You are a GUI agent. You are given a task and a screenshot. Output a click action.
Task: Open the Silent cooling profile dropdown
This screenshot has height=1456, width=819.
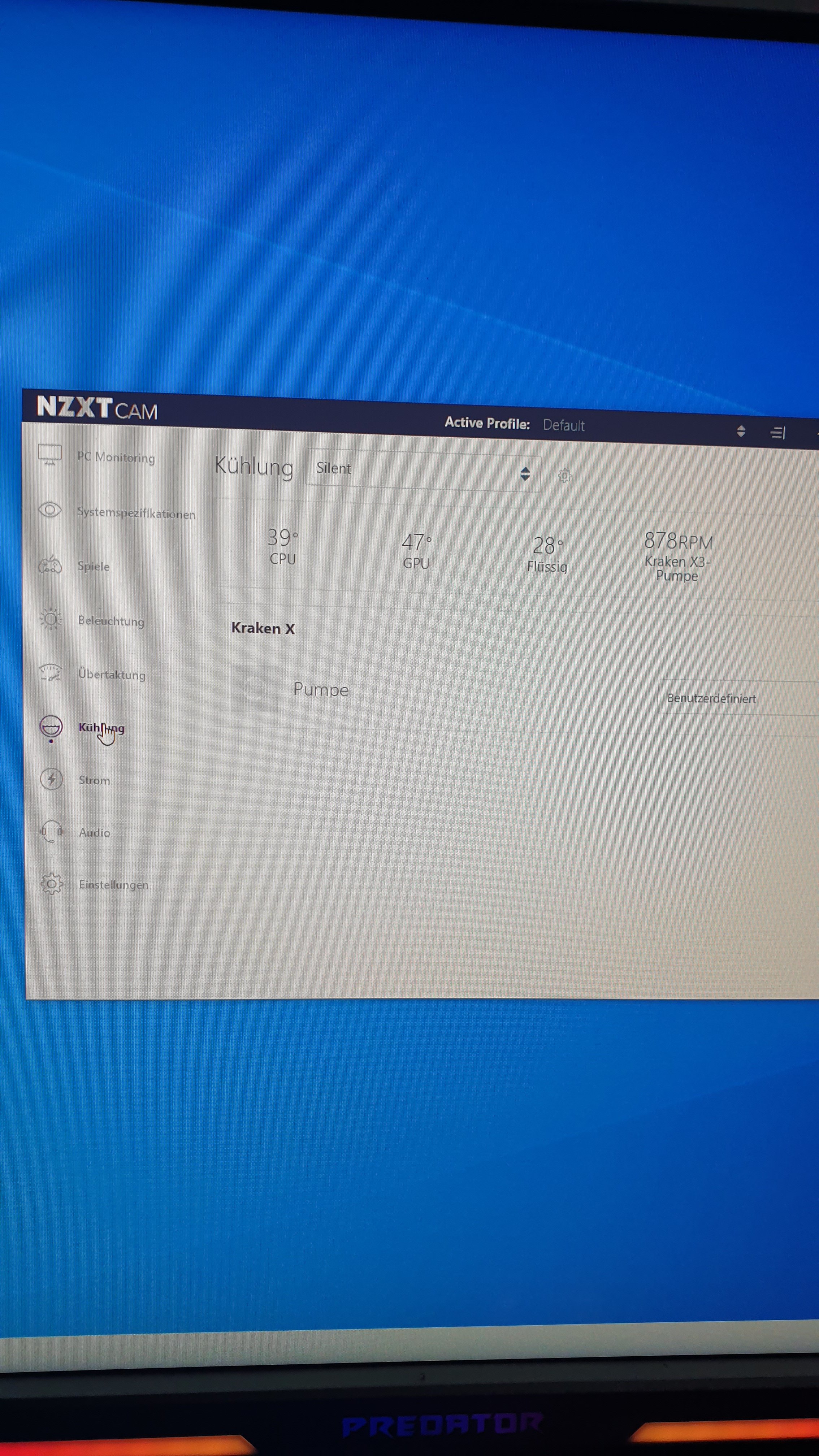[x=423, y=470]
